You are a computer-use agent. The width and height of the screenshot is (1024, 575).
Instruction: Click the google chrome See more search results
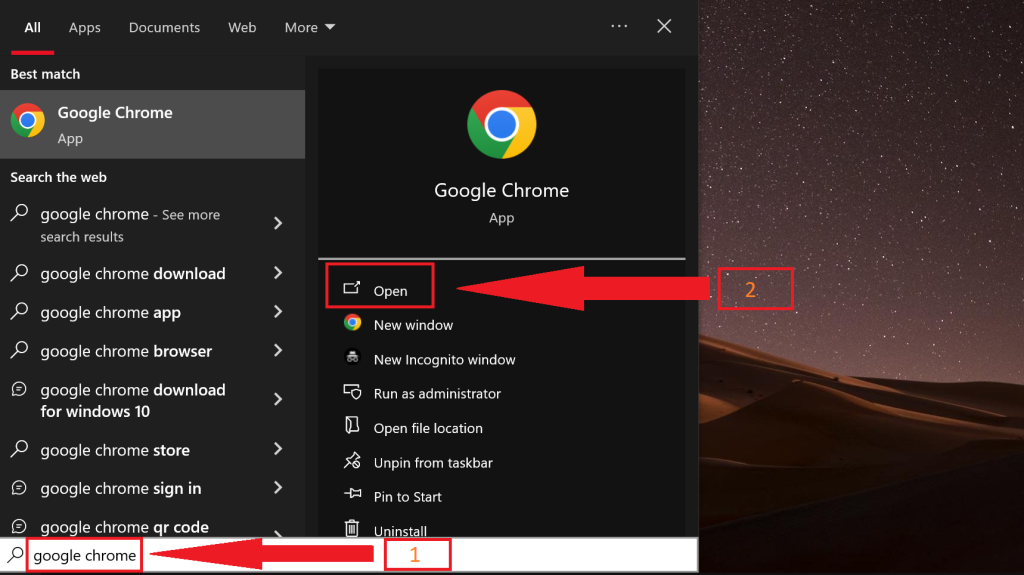pyautogui.click(x=130, y=225)
